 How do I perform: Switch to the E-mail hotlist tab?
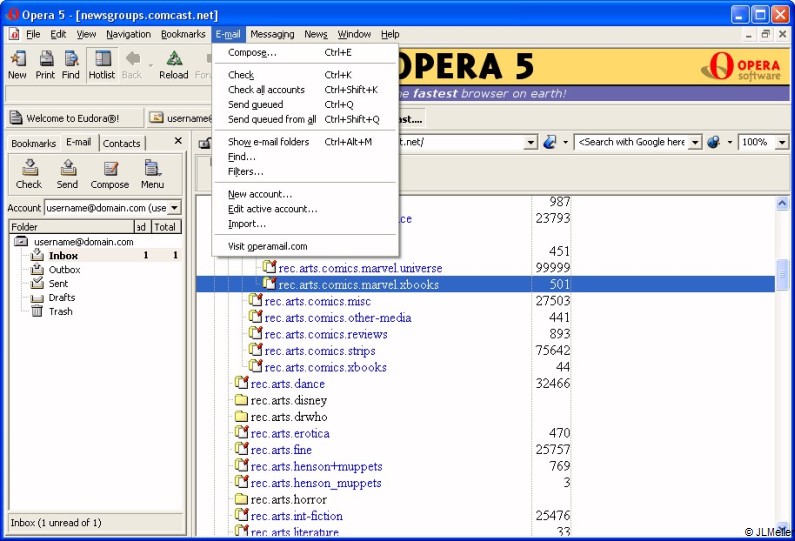[x=79, y=142]
